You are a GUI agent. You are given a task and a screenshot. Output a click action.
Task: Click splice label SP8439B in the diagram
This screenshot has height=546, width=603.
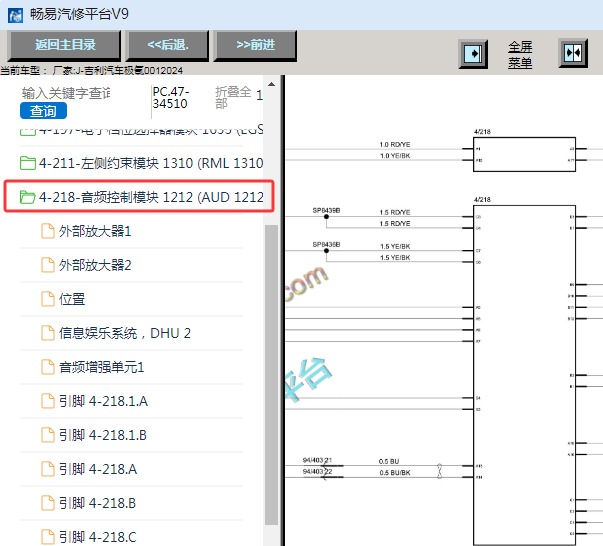pos(326,210)
